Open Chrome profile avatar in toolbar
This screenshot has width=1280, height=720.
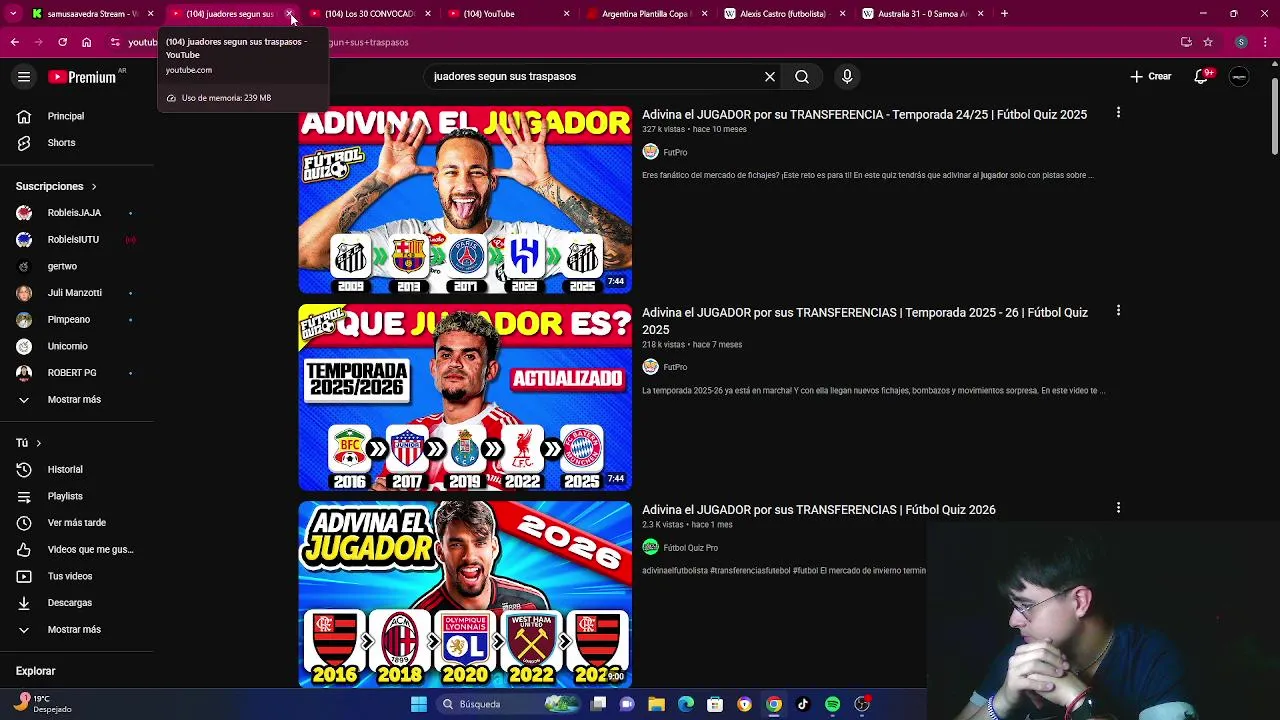[1241, 42]
